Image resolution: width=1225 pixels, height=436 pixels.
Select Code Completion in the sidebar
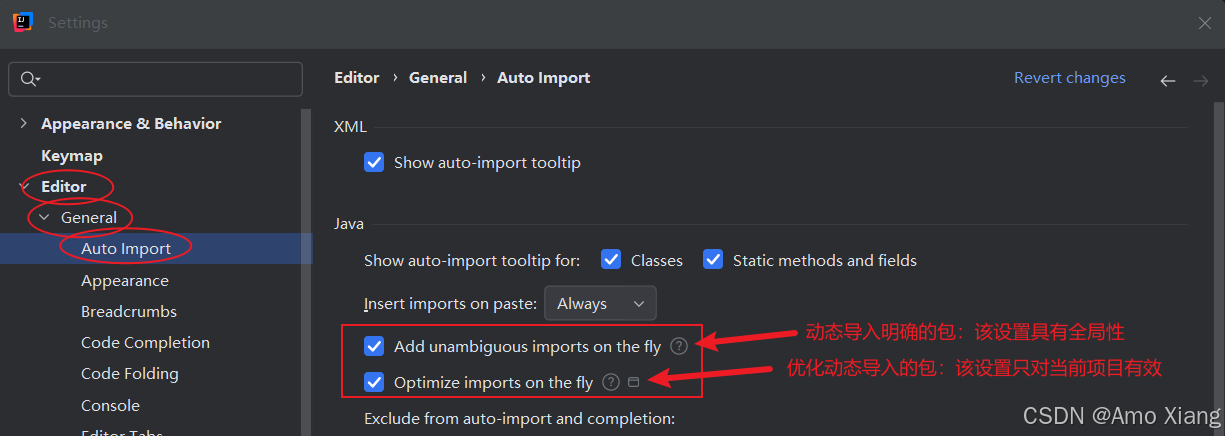pyautogui.click(x=145, y=342)
